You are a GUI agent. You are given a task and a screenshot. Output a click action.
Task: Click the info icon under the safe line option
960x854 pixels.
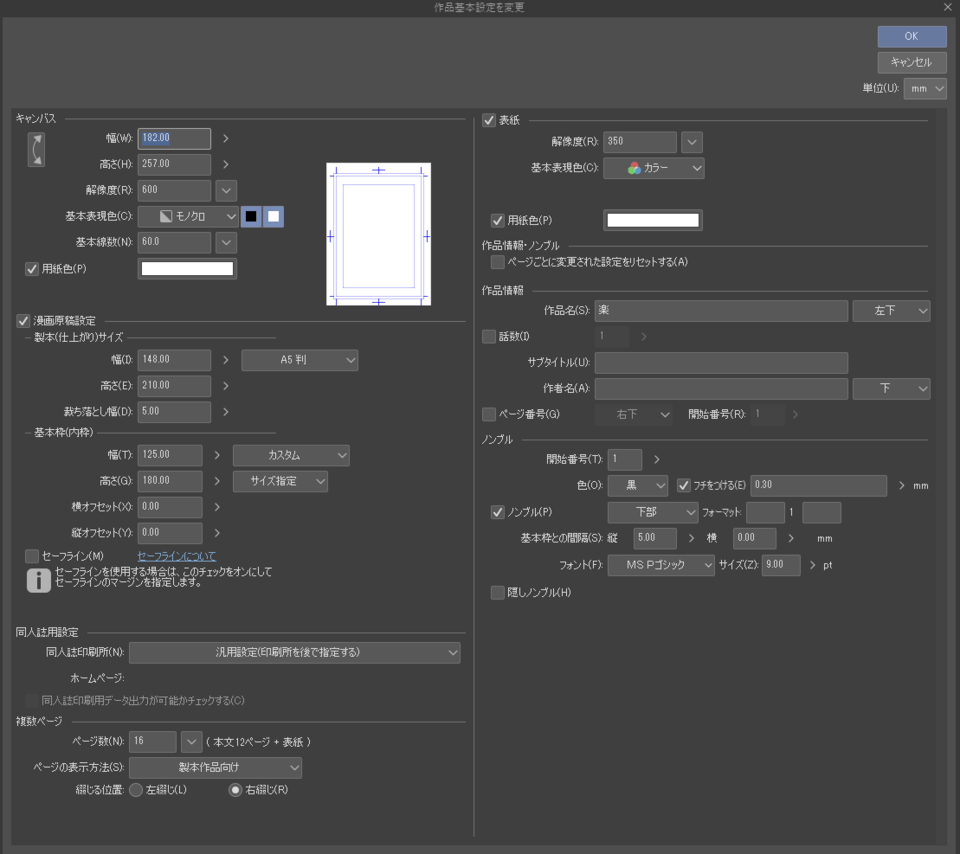click(x=38, y=579)
